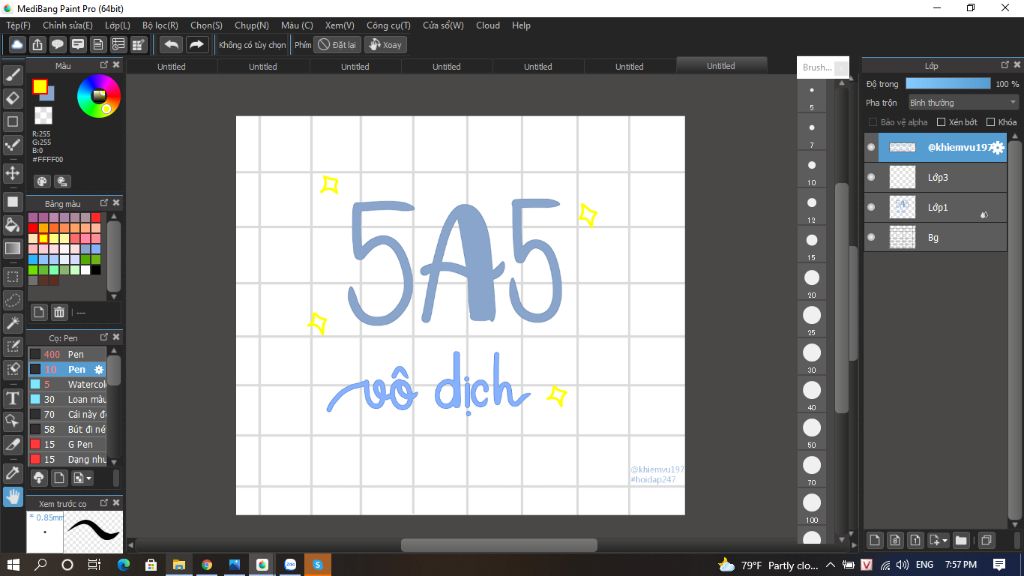
Task: Select the rectangular Selection tool
Action: (12, 277)
